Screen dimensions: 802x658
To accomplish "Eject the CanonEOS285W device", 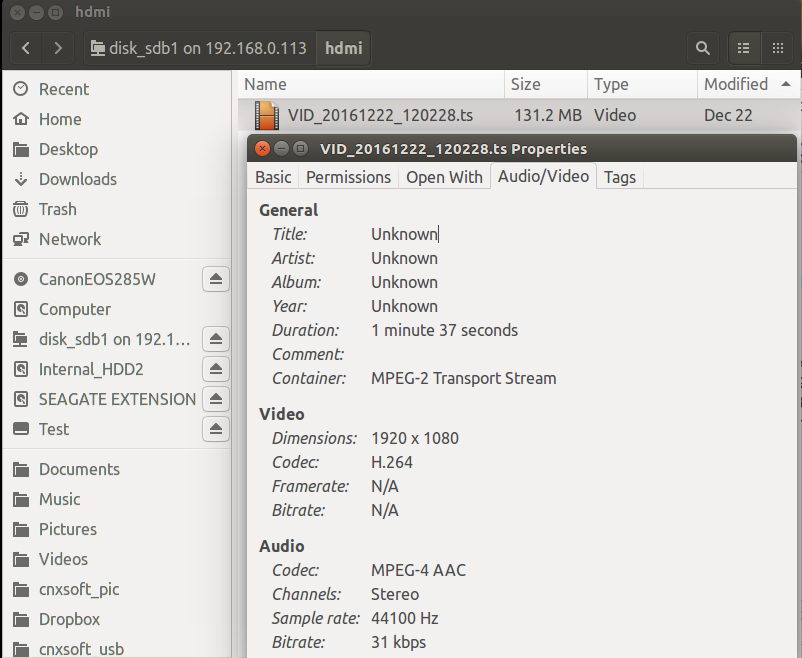I will point(216,279).
